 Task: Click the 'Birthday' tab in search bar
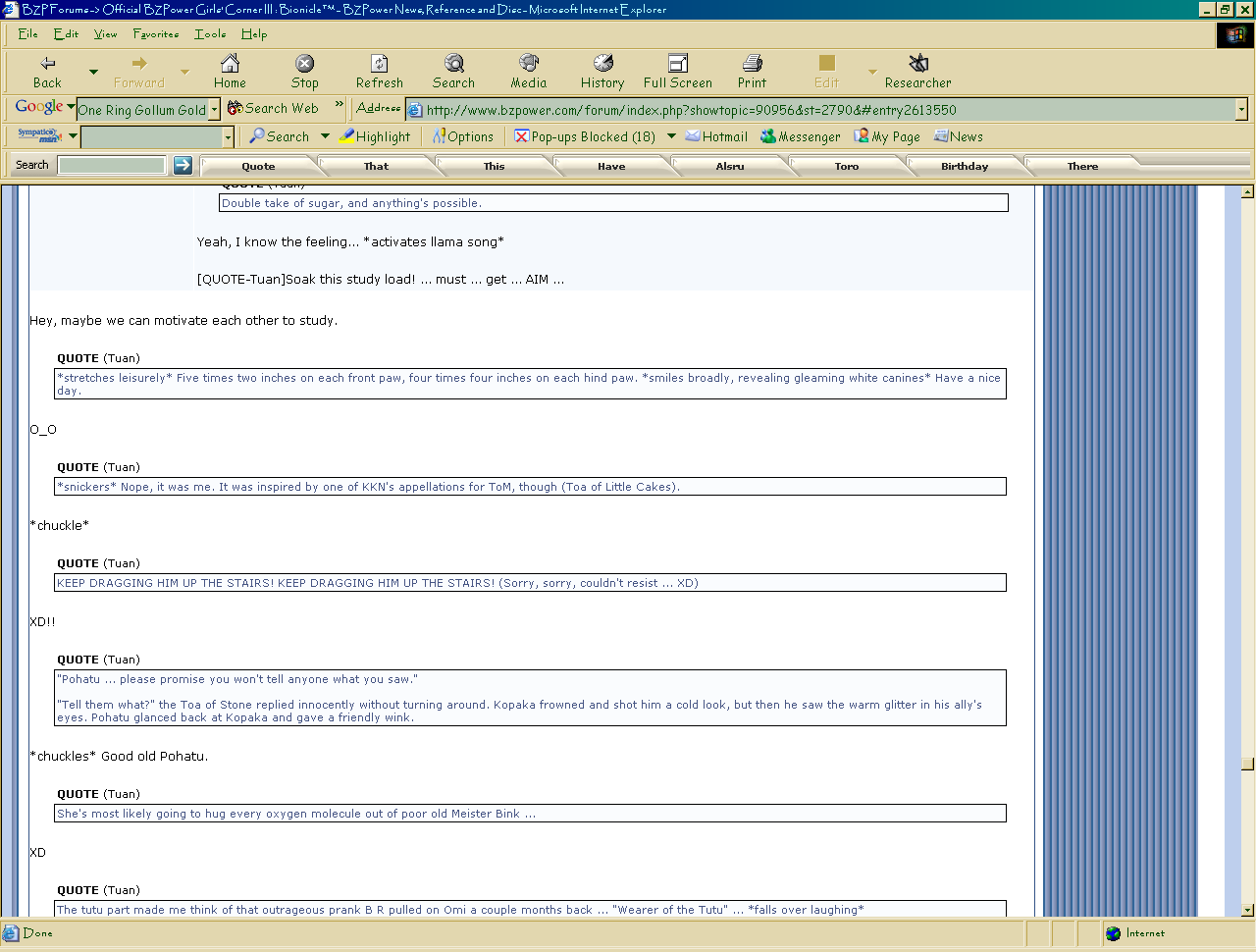[964, 166]
